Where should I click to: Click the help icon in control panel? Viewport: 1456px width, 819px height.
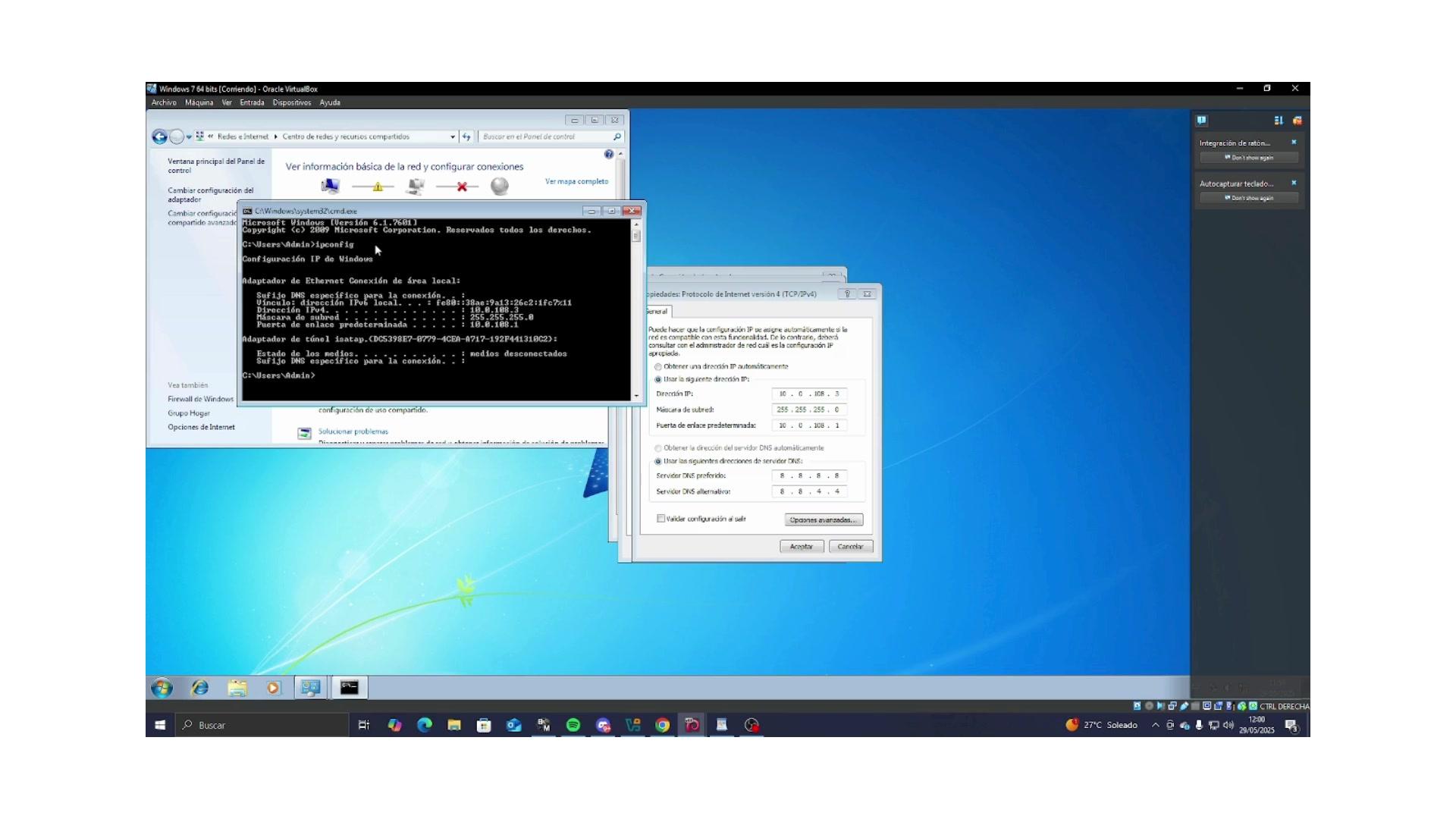(609, 155)
